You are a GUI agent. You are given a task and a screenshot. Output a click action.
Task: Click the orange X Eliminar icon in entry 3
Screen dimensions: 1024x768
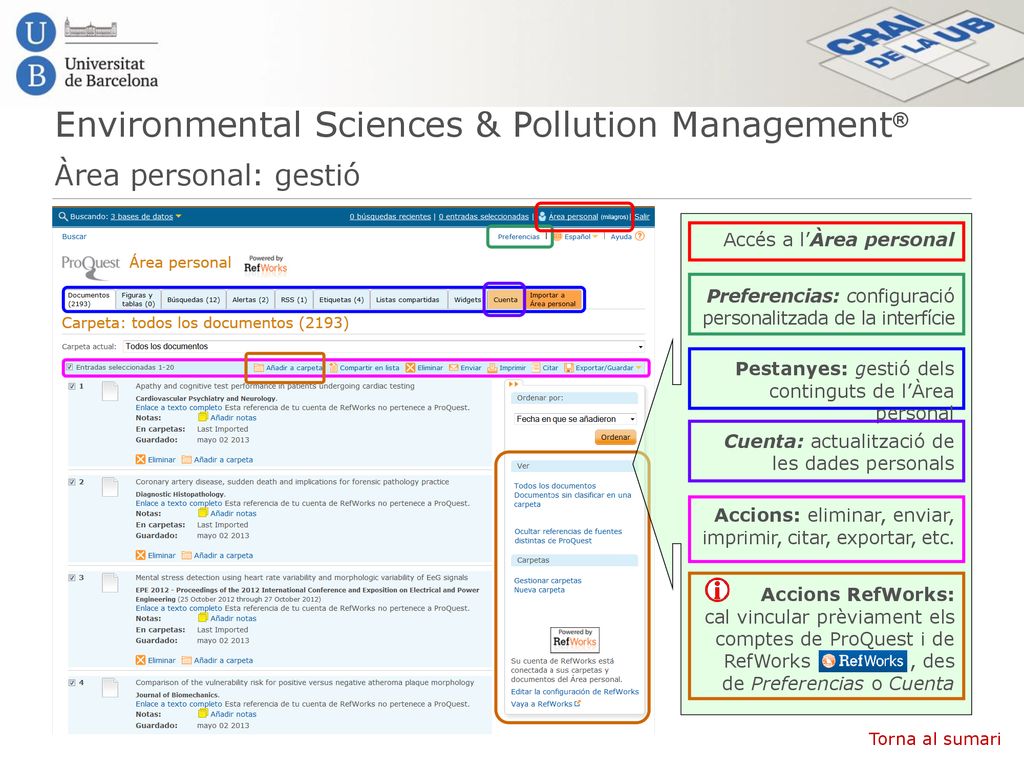click(140, 660)
